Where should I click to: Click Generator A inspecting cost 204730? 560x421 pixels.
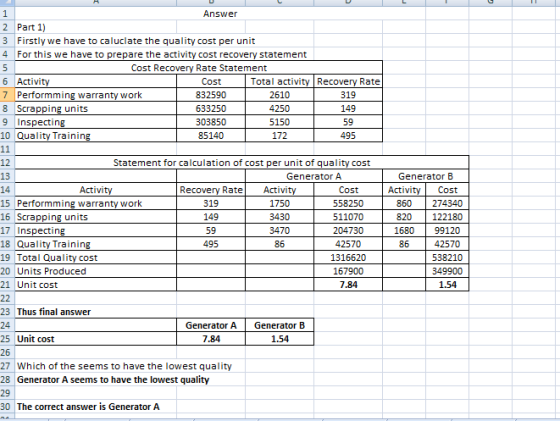tap(348, 231)
